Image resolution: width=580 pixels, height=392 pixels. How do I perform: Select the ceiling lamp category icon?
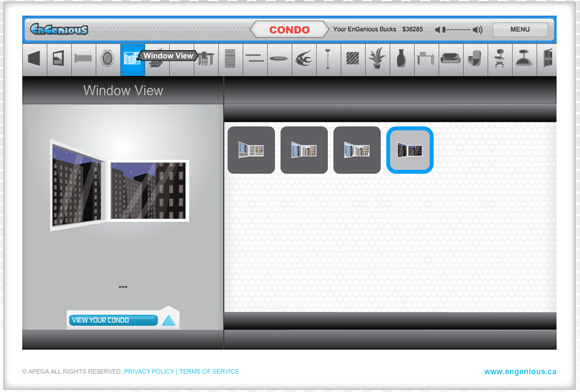coord(524,58)
